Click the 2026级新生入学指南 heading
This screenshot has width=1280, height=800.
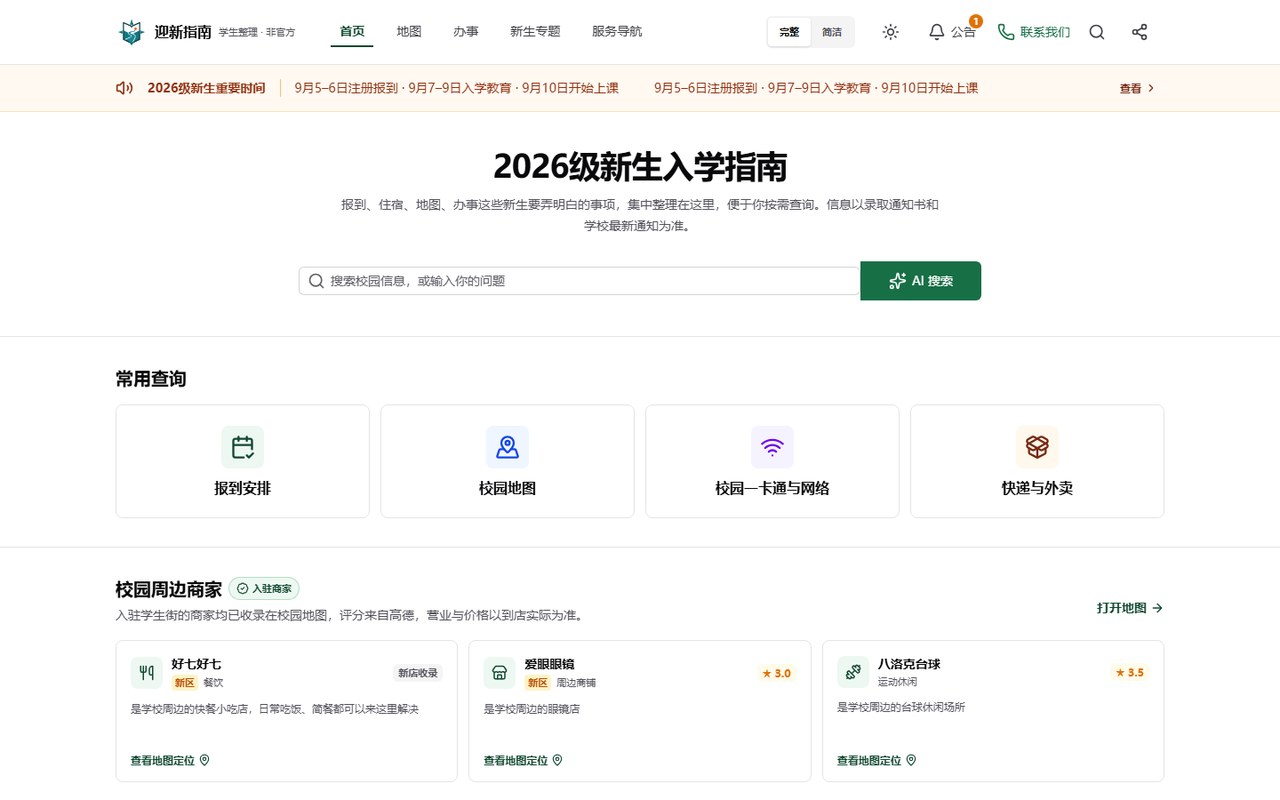click(640, 166)
